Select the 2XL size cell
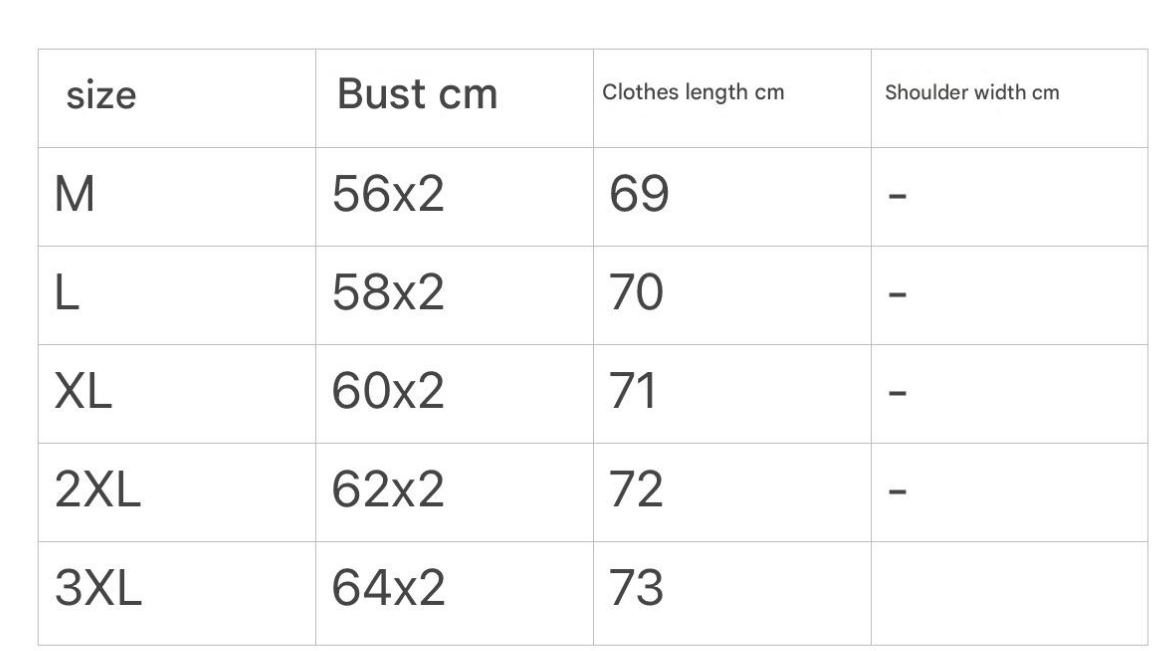 (95, 492)
